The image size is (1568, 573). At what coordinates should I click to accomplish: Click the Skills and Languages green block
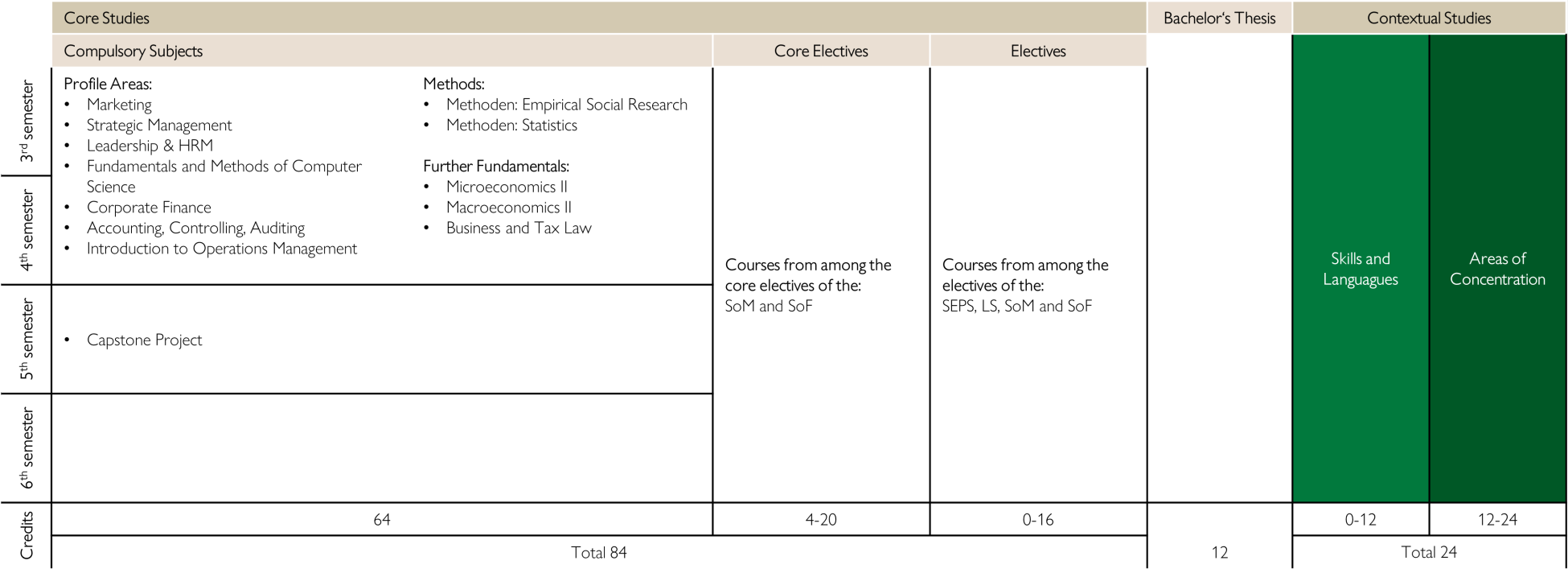[x=1361, y=269]
